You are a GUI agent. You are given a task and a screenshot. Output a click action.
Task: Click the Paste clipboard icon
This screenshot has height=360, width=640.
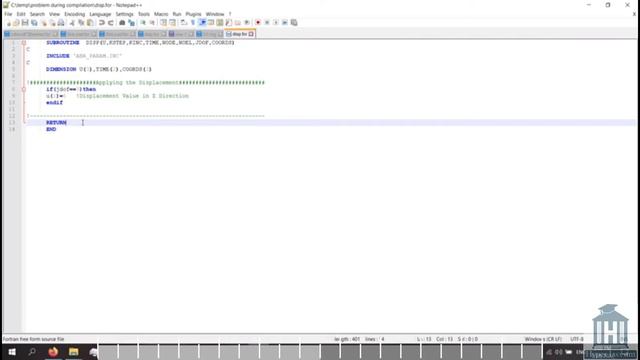coord(90,23)
